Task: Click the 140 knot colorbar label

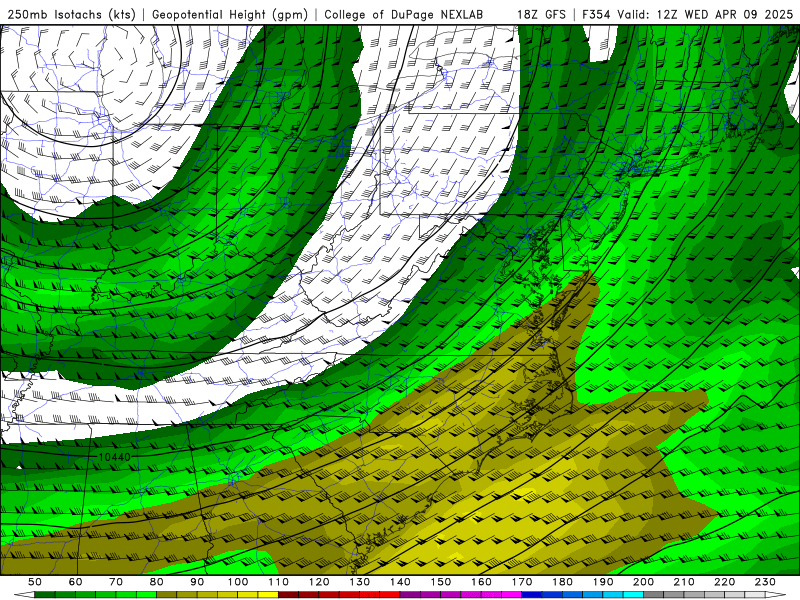Action: [x=400, y=582]
